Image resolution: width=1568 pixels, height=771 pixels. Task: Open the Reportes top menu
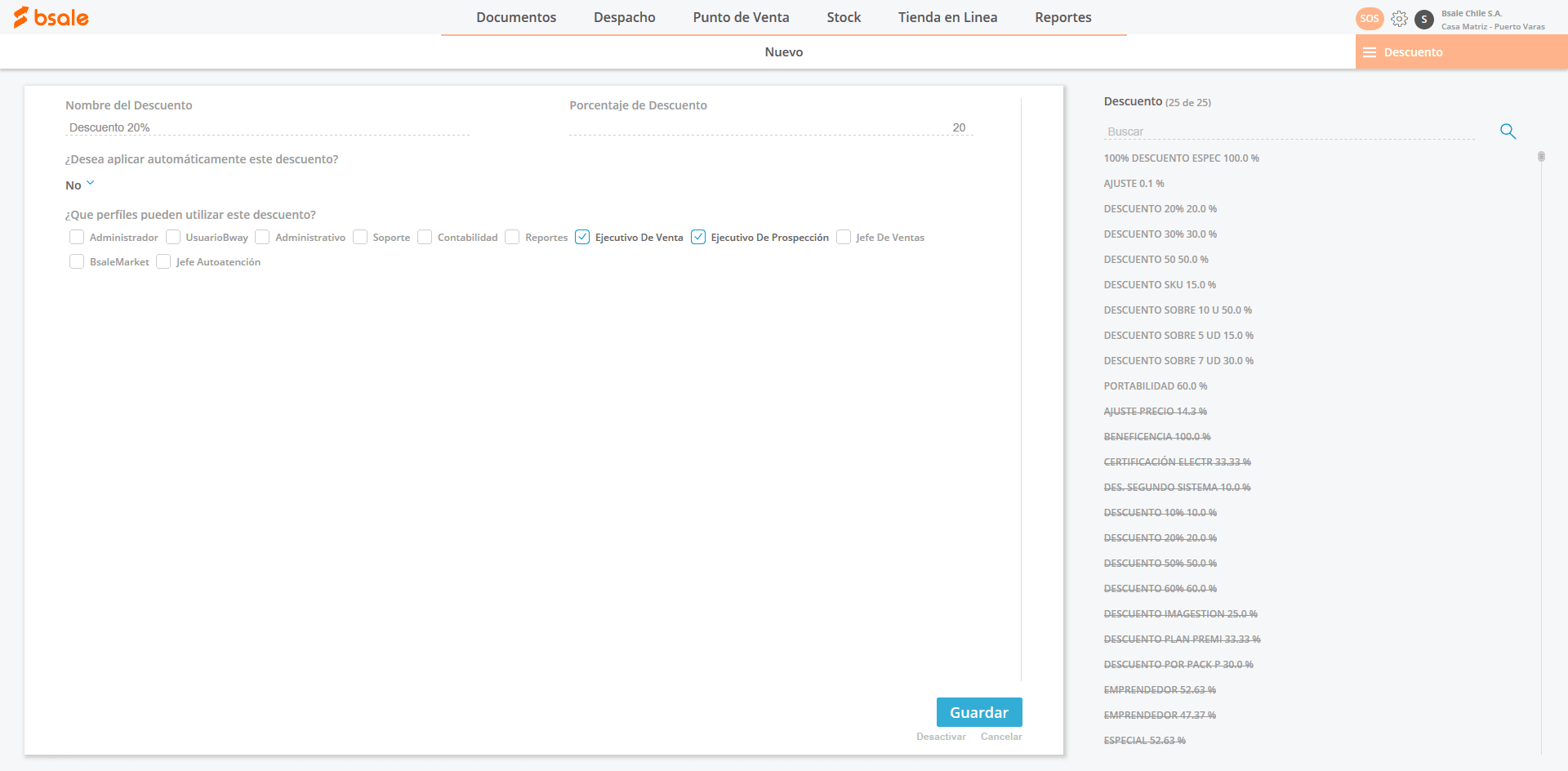(1062, 17)
